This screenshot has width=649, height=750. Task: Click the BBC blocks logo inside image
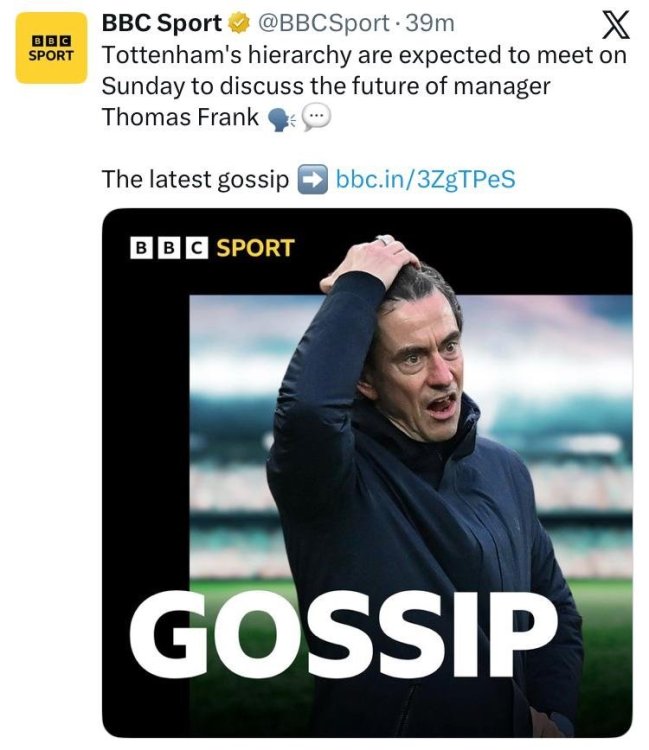click(x=169, y=246)
